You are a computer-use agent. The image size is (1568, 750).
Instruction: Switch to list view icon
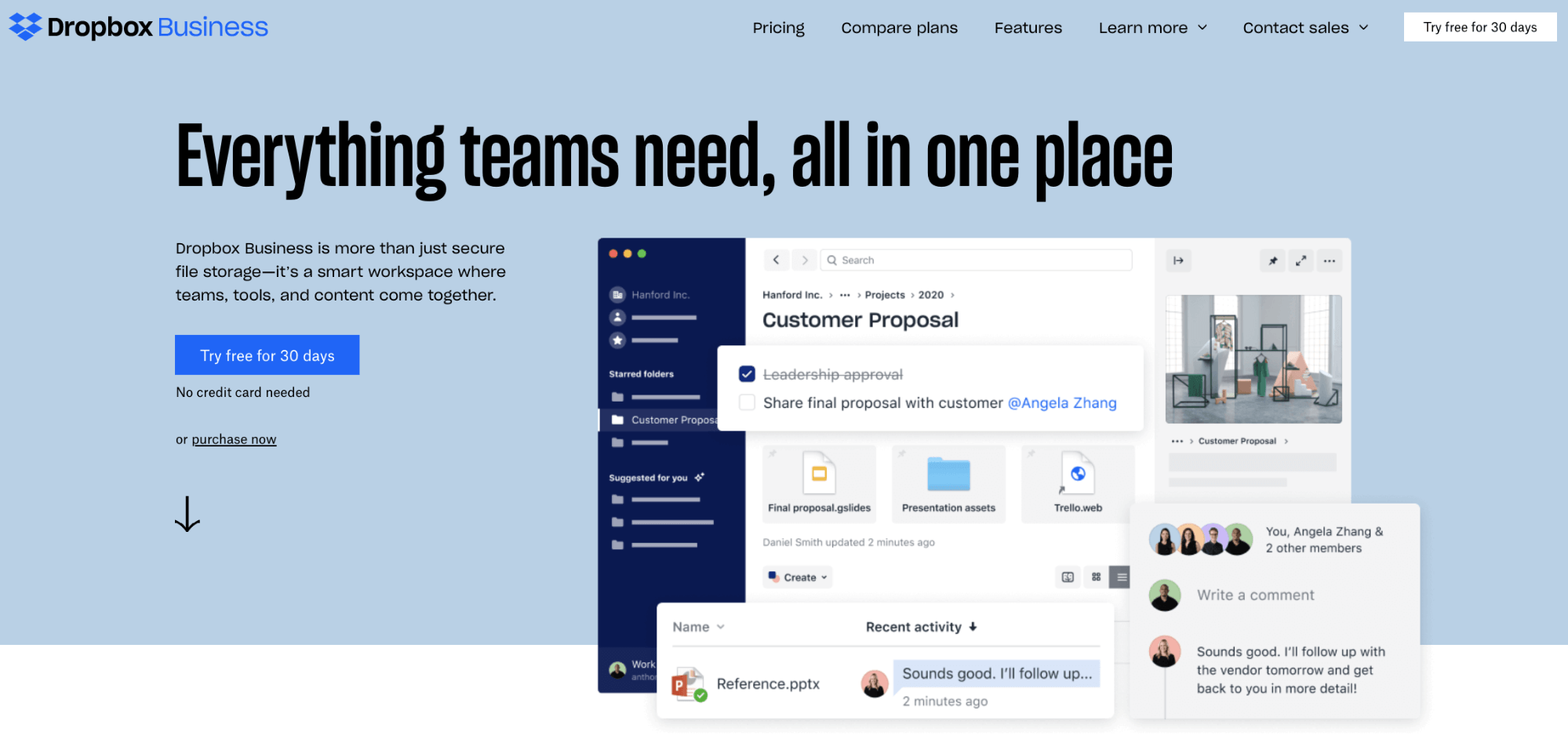click(x=1122, y=577)
